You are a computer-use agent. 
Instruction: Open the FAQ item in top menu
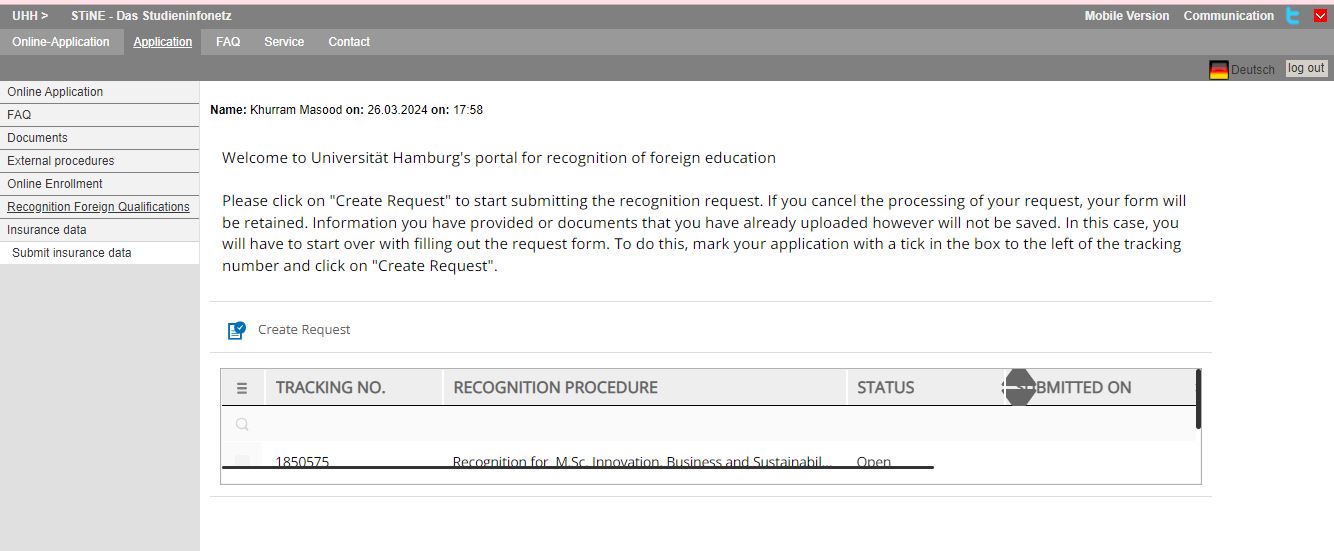tap(228, 42)
